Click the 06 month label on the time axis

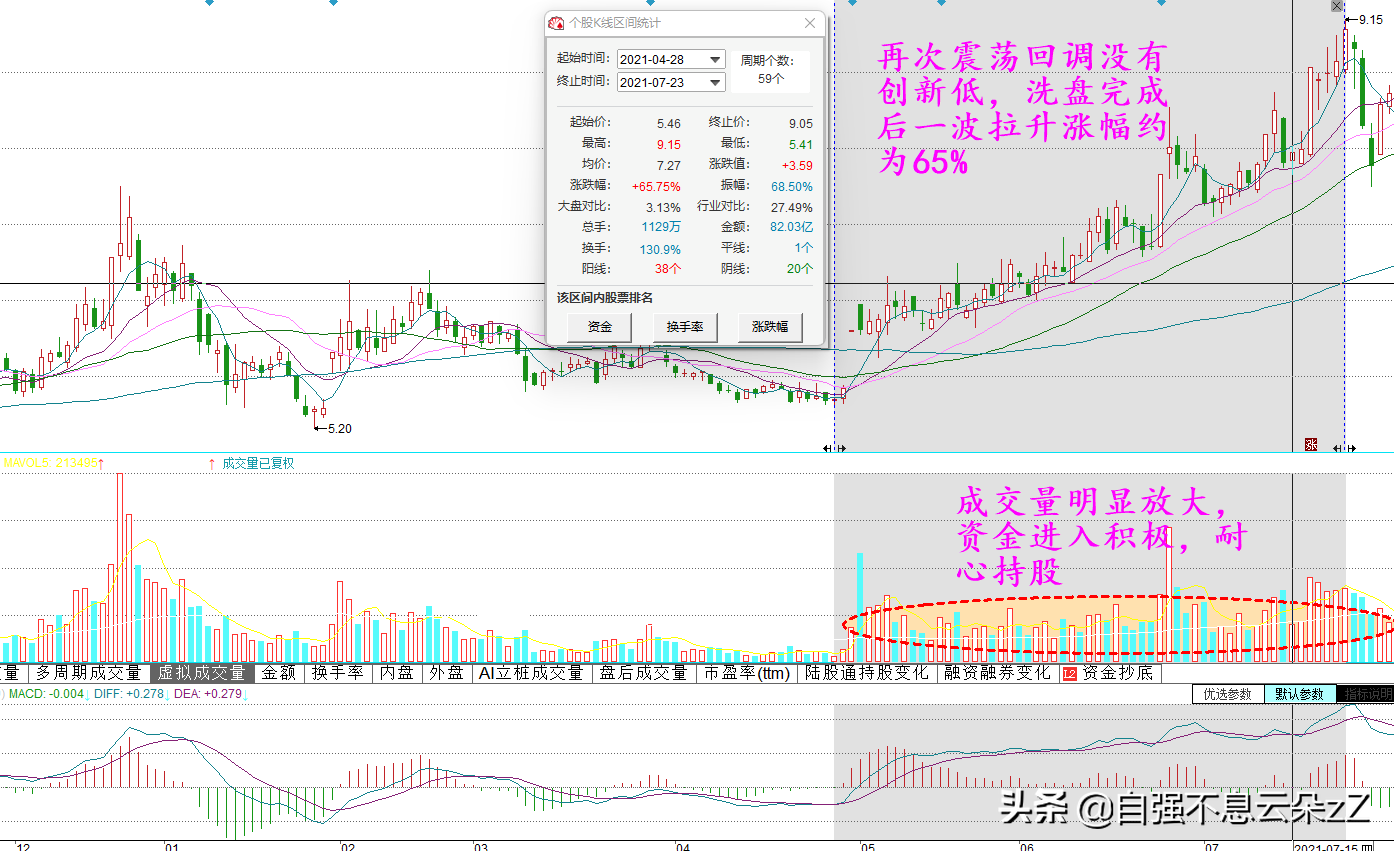[x=1027, y=846]
